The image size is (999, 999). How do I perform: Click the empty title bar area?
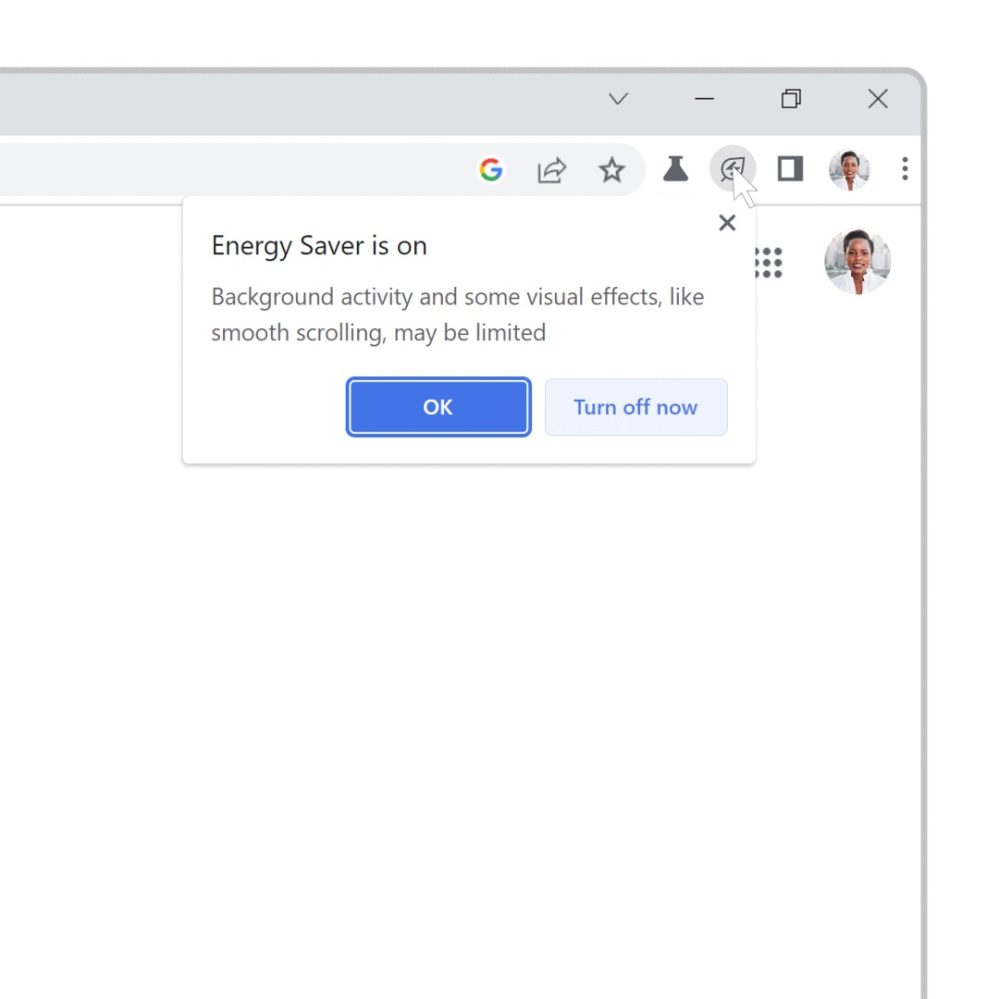click(300, 100)
